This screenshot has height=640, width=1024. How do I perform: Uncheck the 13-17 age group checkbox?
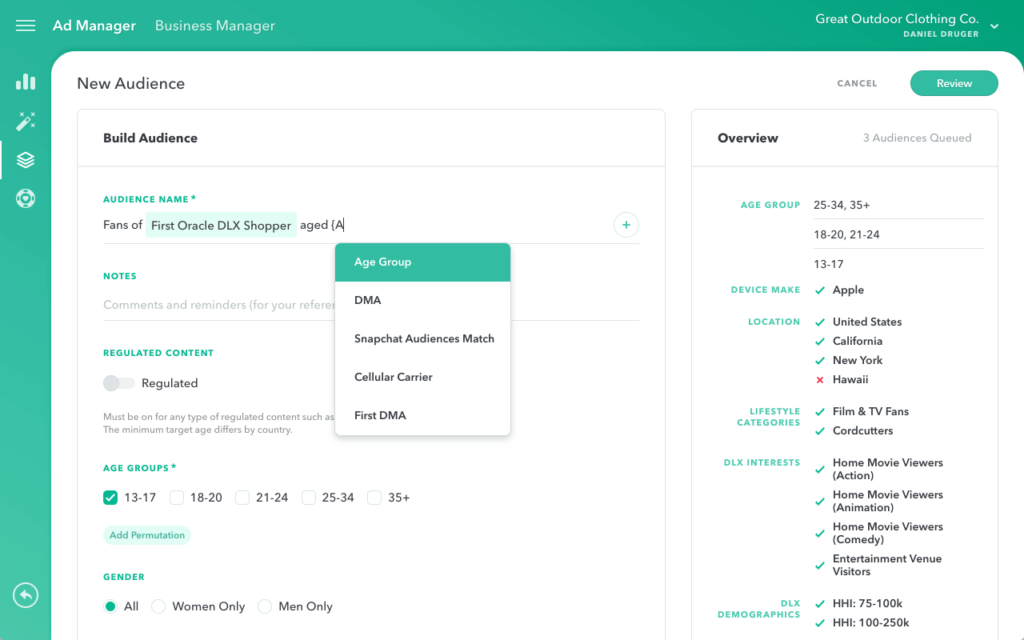tap(111, 497)
